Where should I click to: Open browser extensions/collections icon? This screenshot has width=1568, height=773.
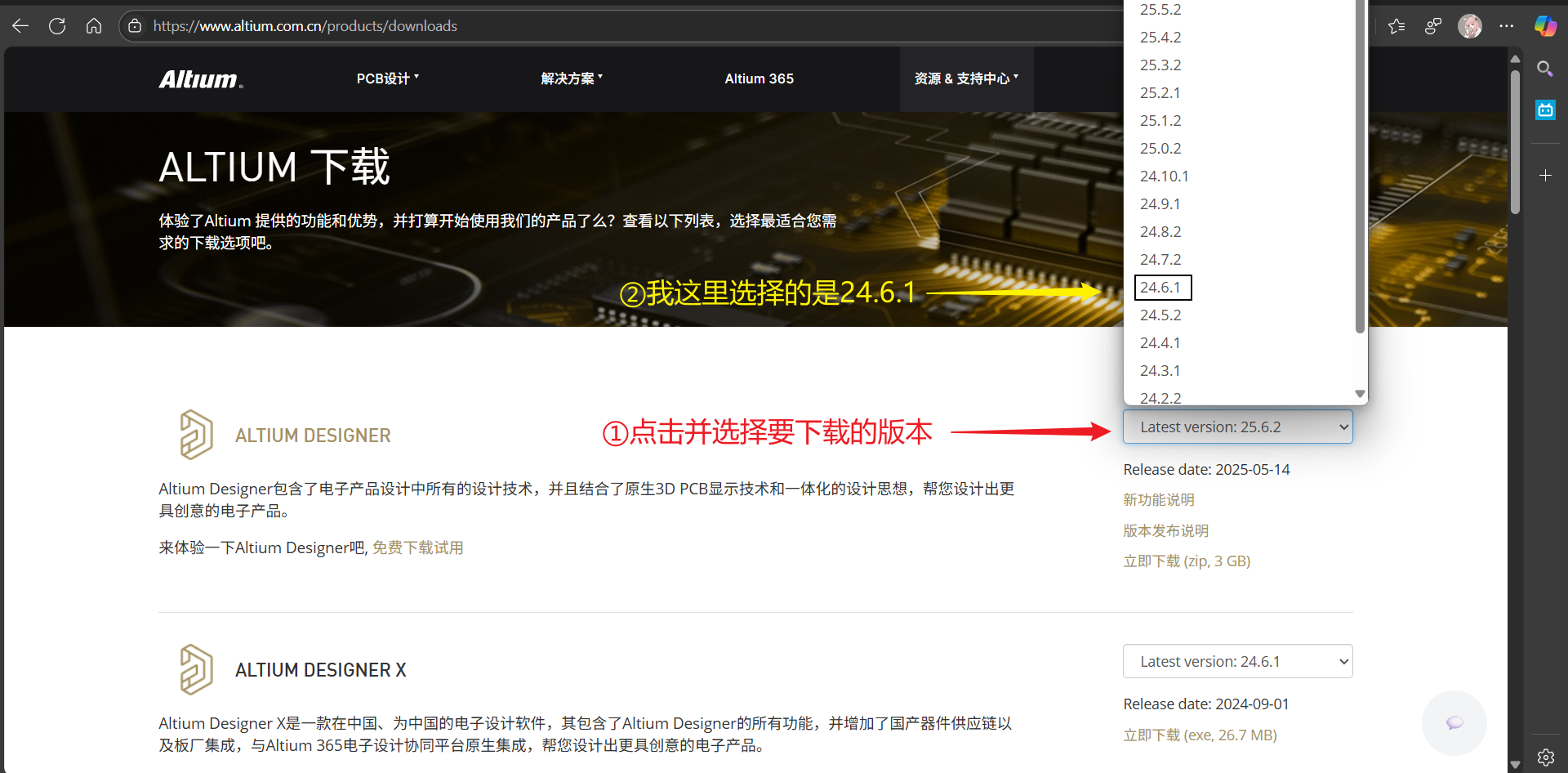pos(1433,26)
